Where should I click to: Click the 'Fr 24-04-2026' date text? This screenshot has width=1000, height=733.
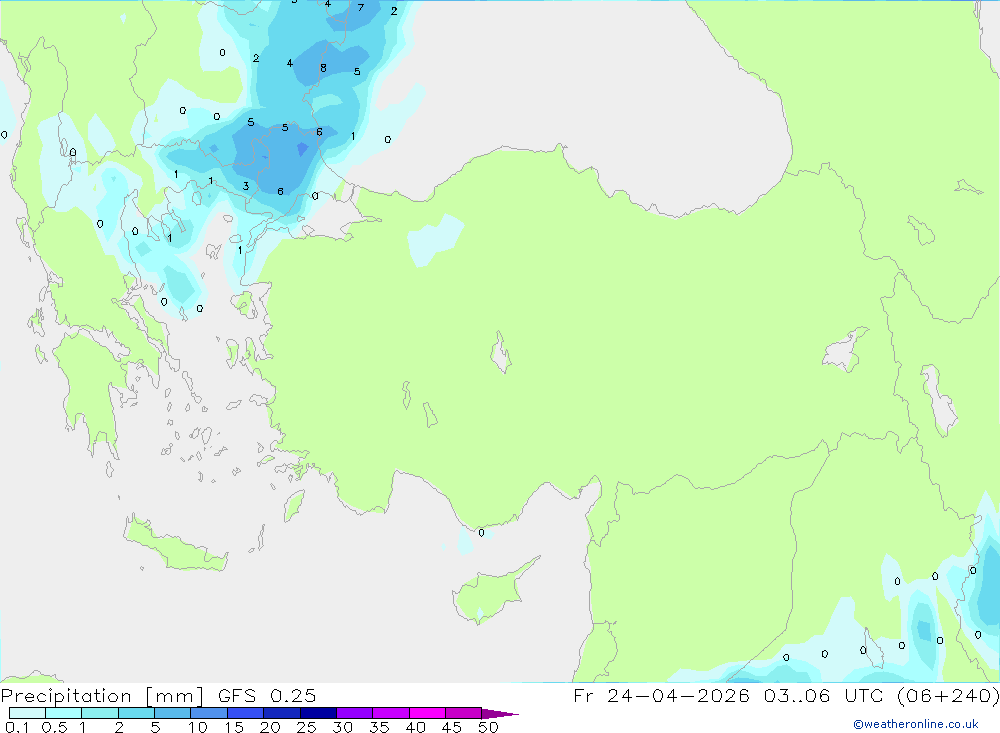(x=661, y=695)
